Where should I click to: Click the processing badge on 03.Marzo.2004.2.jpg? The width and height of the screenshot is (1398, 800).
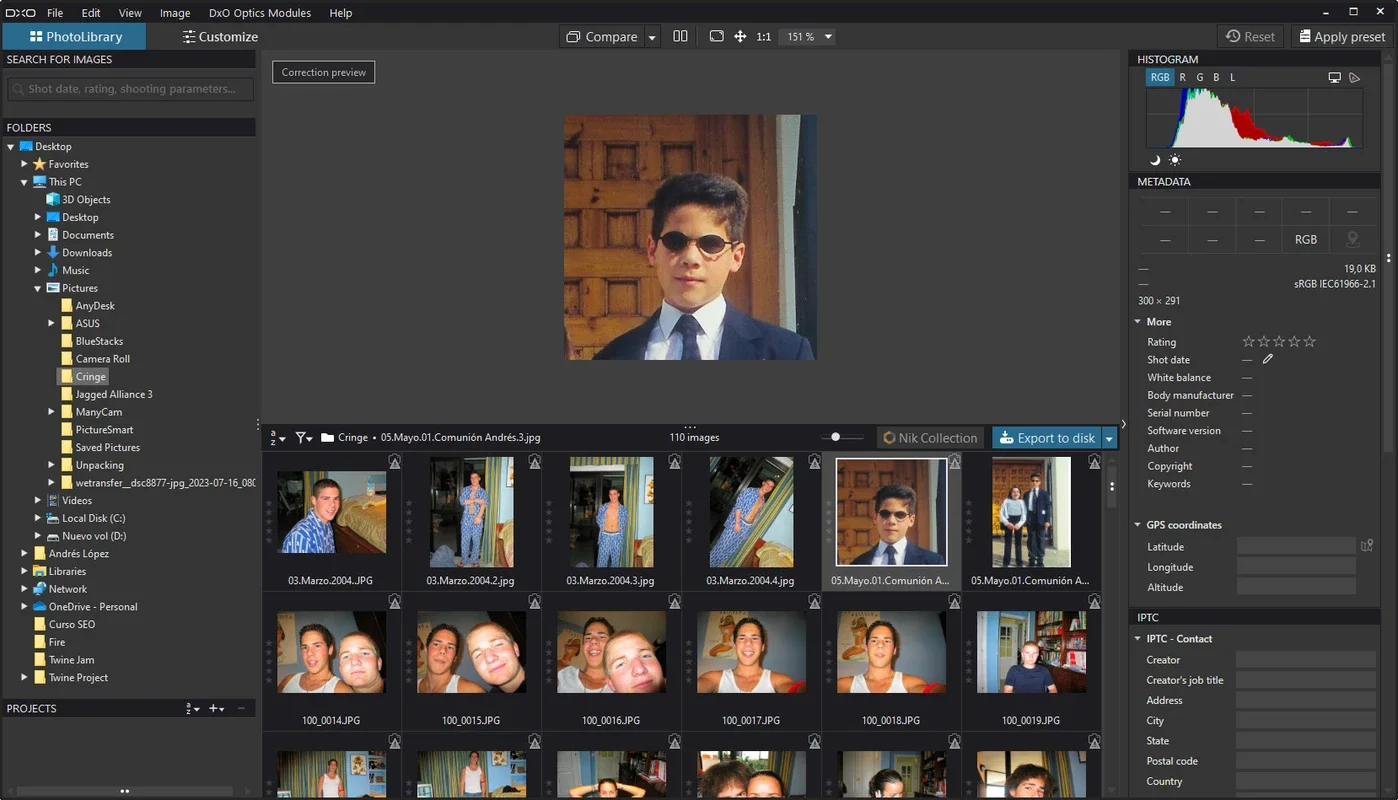coord(535,462)
